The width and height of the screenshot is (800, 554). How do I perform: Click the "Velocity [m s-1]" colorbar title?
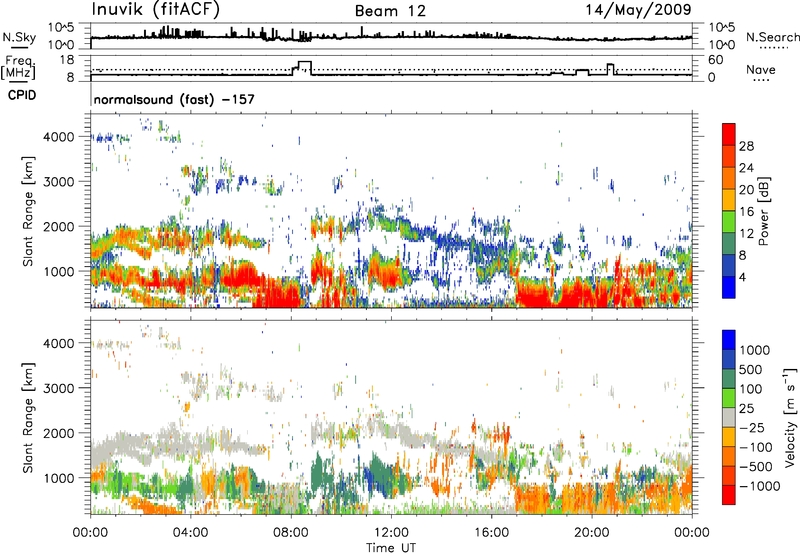click(x=790, y=417)
